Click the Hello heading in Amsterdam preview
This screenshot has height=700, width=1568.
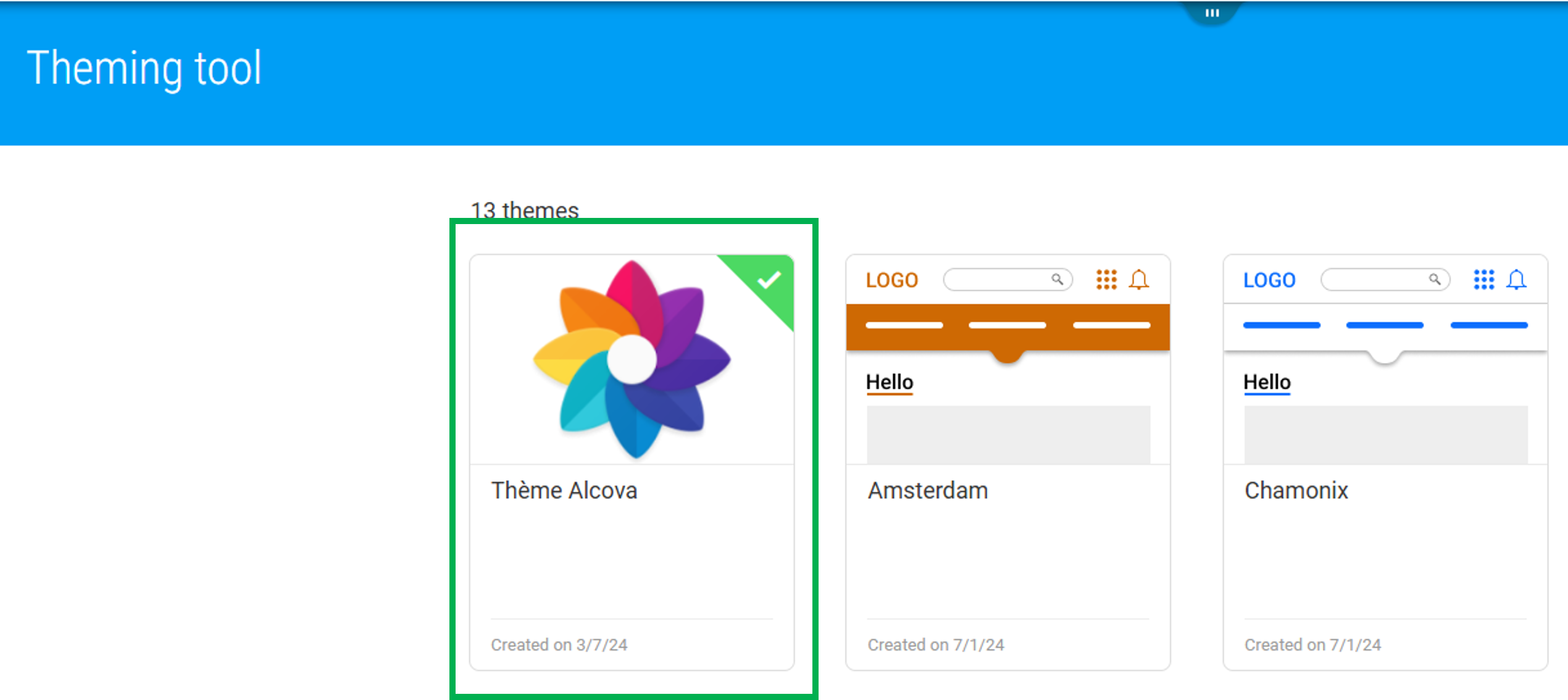[x=889, y=382]
